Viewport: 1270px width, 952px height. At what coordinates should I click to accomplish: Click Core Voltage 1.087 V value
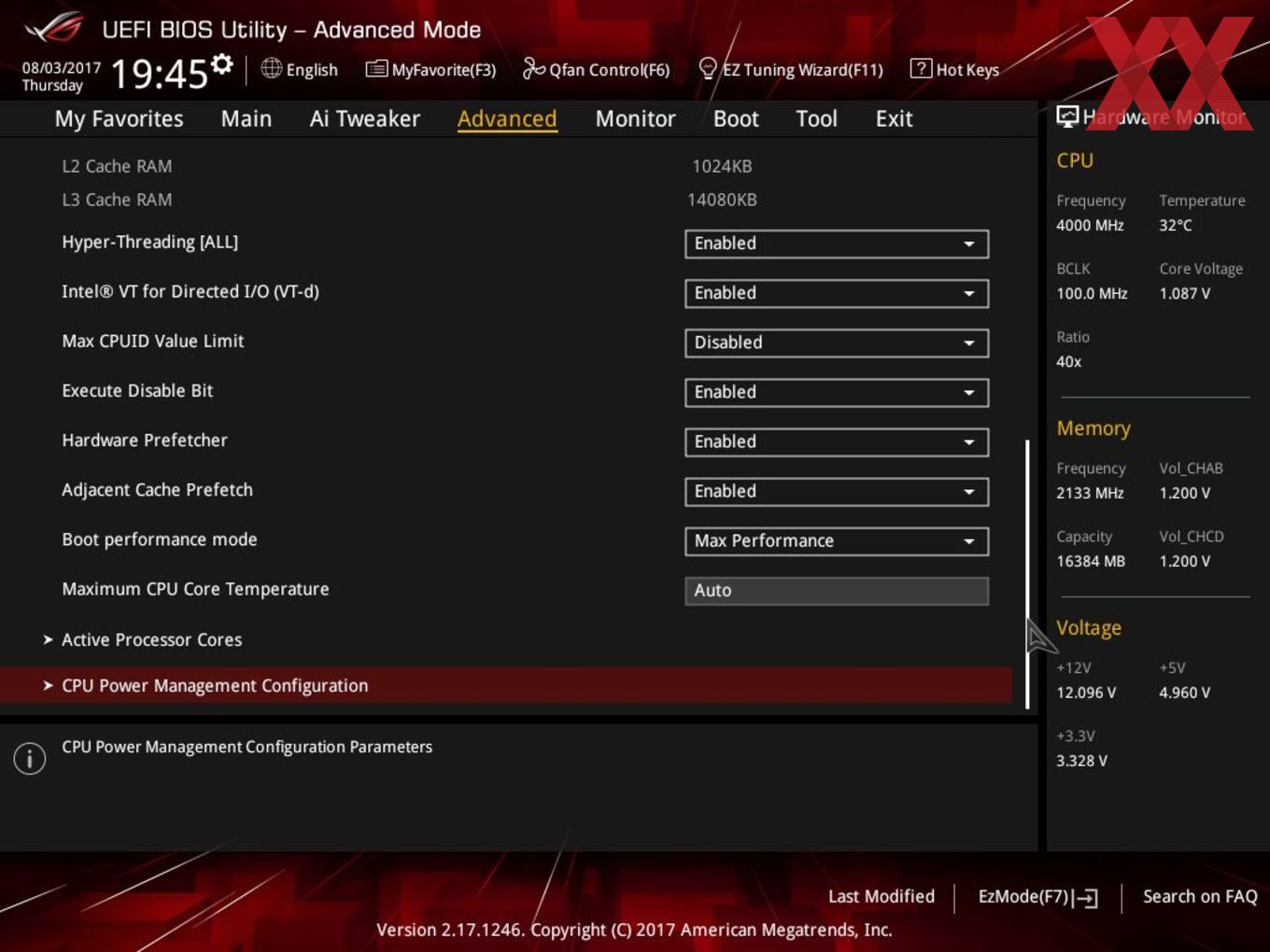(x=1185, y=293)
